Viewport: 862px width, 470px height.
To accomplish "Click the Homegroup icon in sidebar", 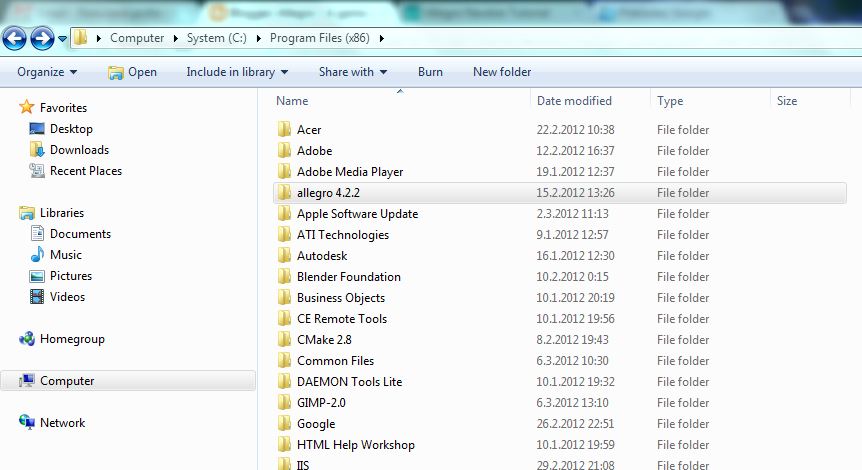I will (27, 339).
